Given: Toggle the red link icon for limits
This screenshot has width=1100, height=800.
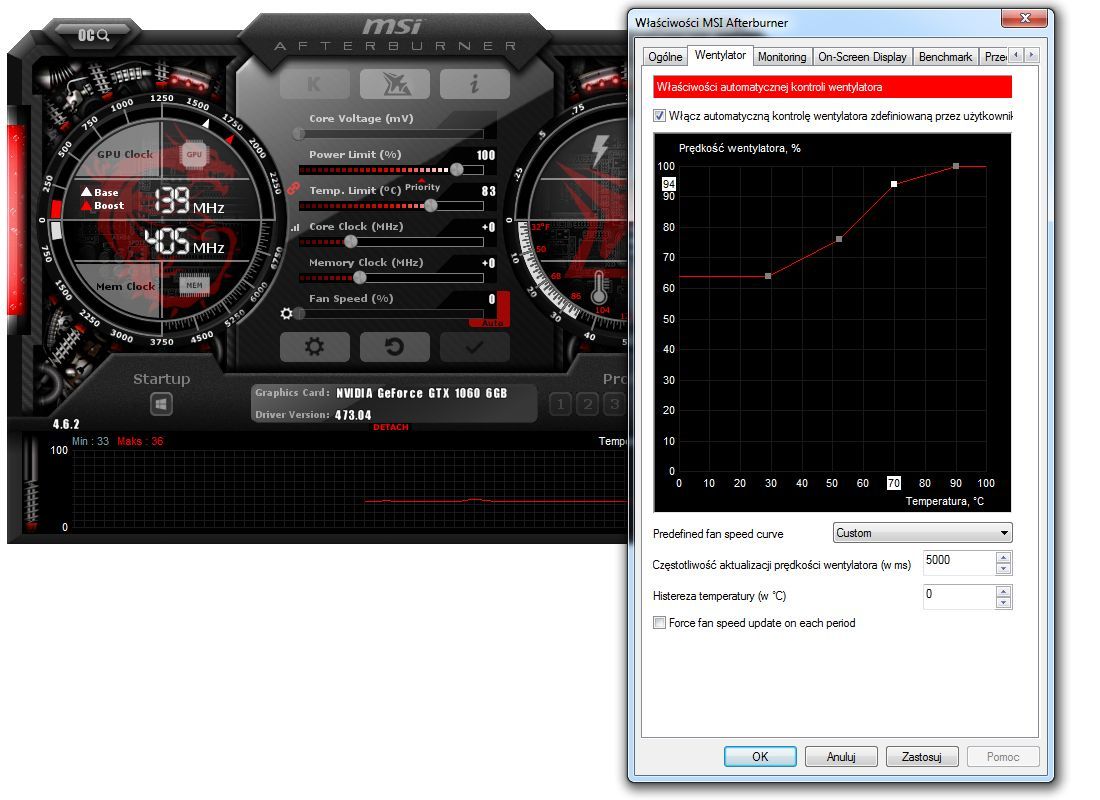Looking at the screenshot, I should tap(293, 189).
